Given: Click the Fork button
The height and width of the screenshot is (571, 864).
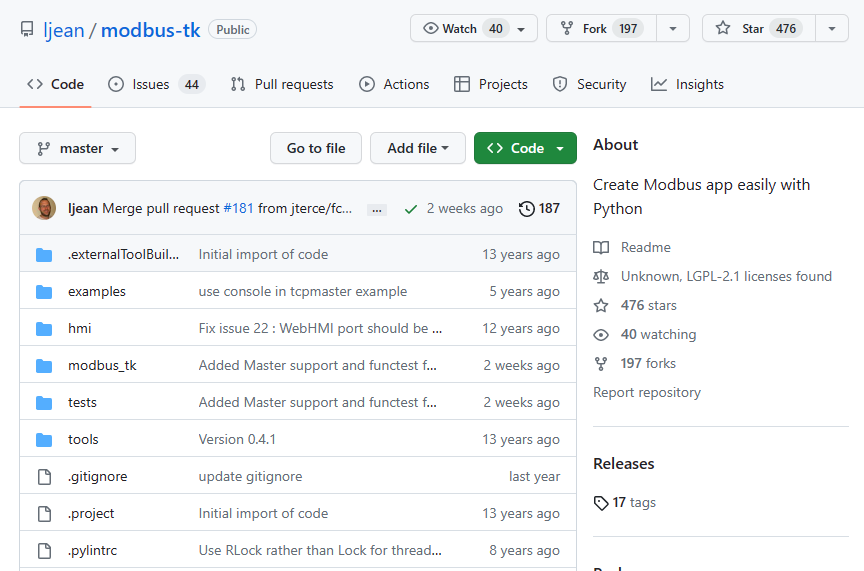Looking at the screenshot, I should click(x=601, y=29).
